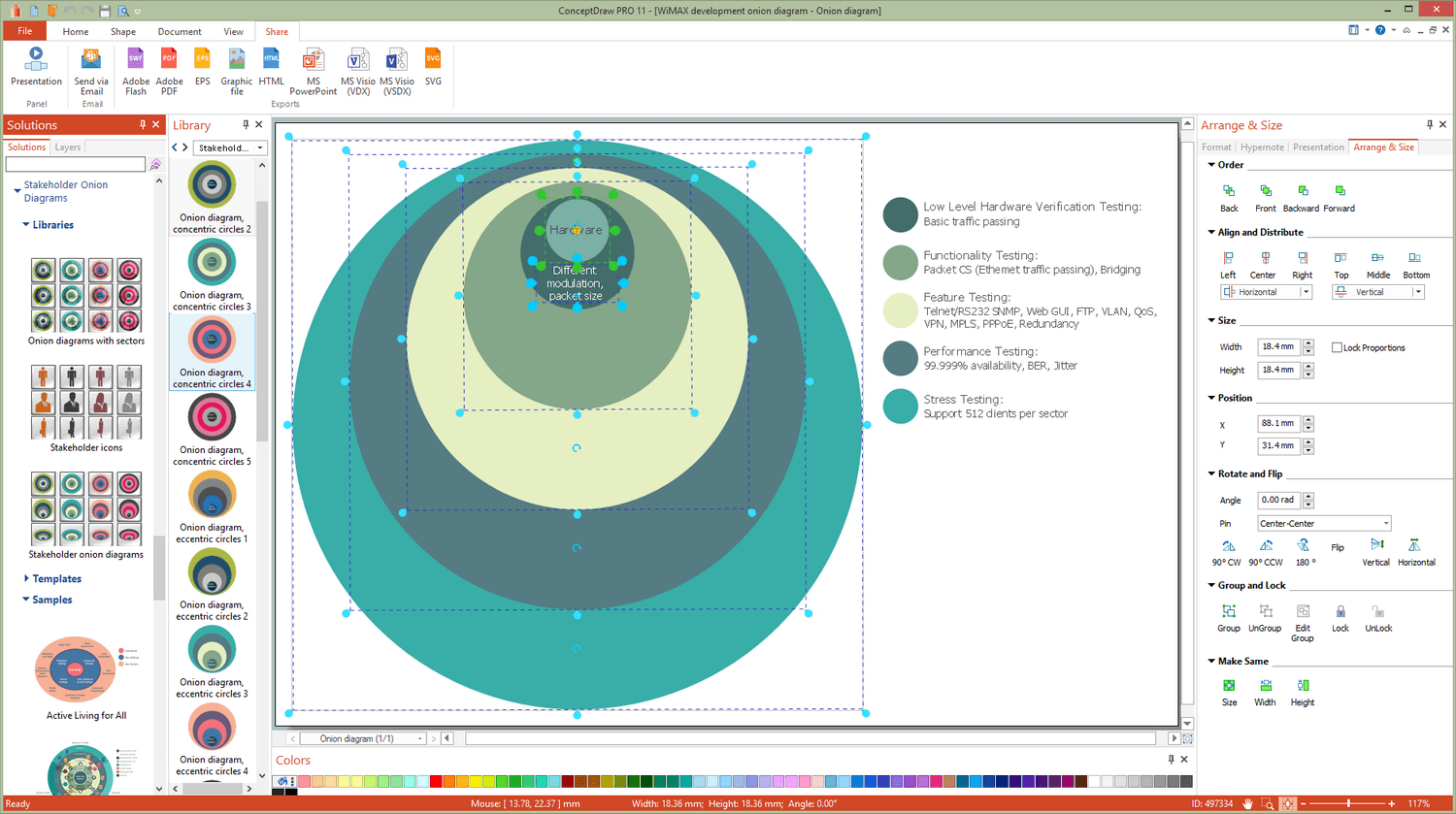Switch to the Layers tab

point(68,147)
